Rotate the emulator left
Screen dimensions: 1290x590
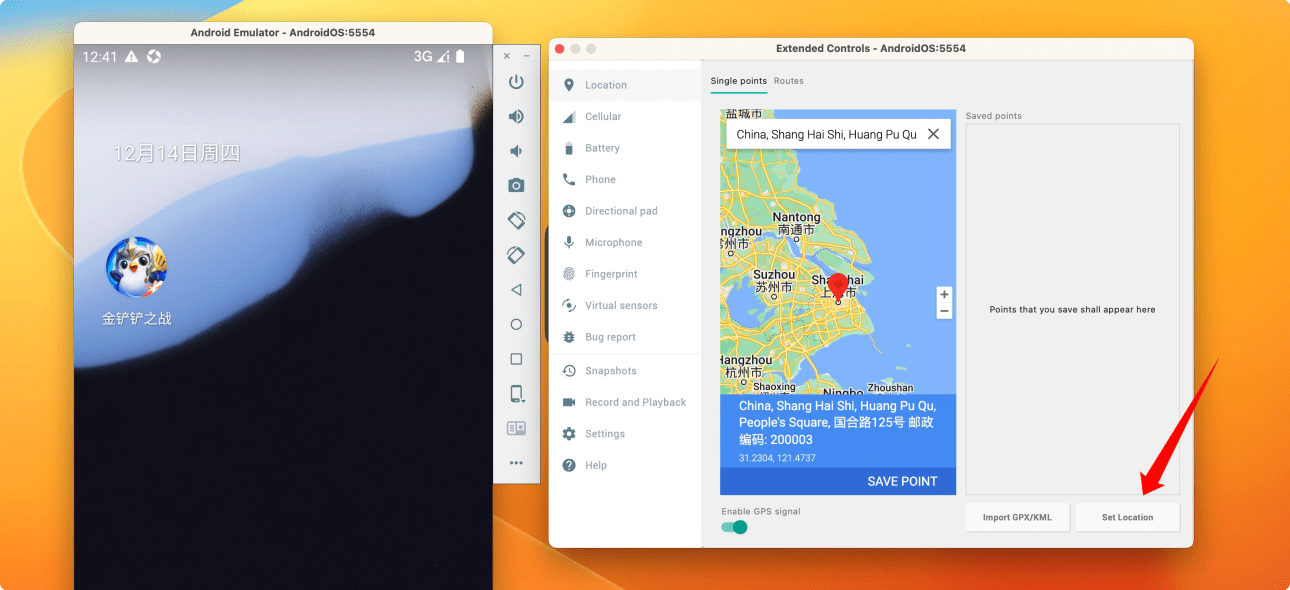tap(516, 220)
